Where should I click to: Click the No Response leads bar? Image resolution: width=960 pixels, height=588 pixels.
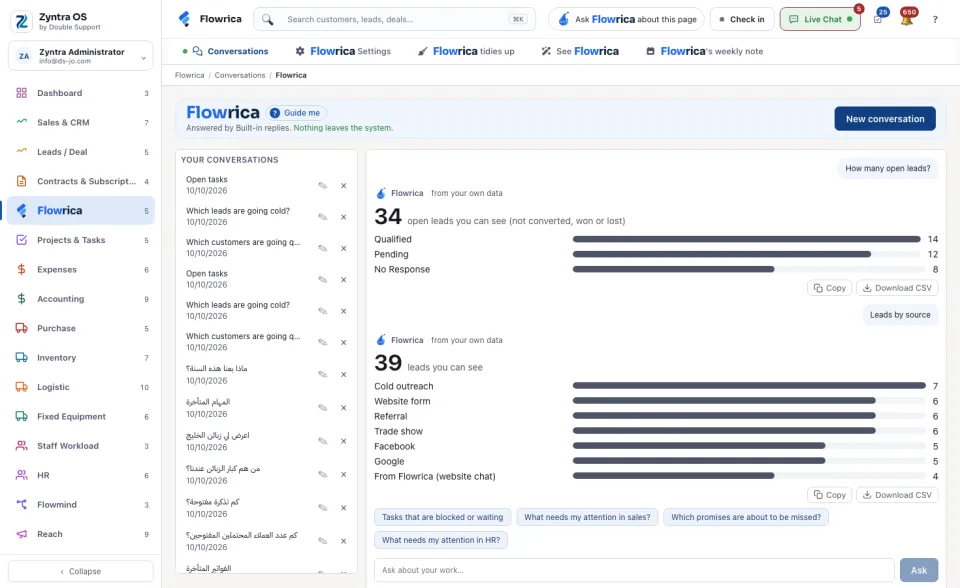coord(673,270)
